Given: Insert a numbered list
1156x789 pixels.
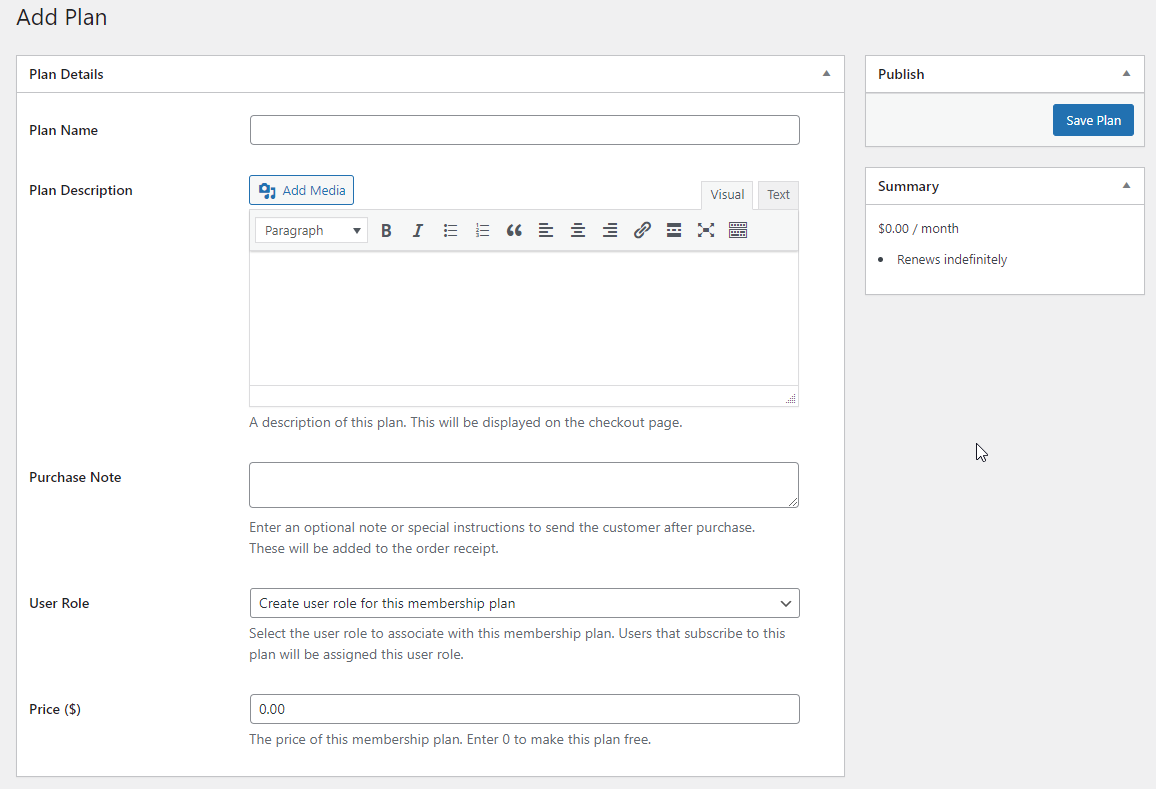Looking at the screenshot, I should (482, 230).
